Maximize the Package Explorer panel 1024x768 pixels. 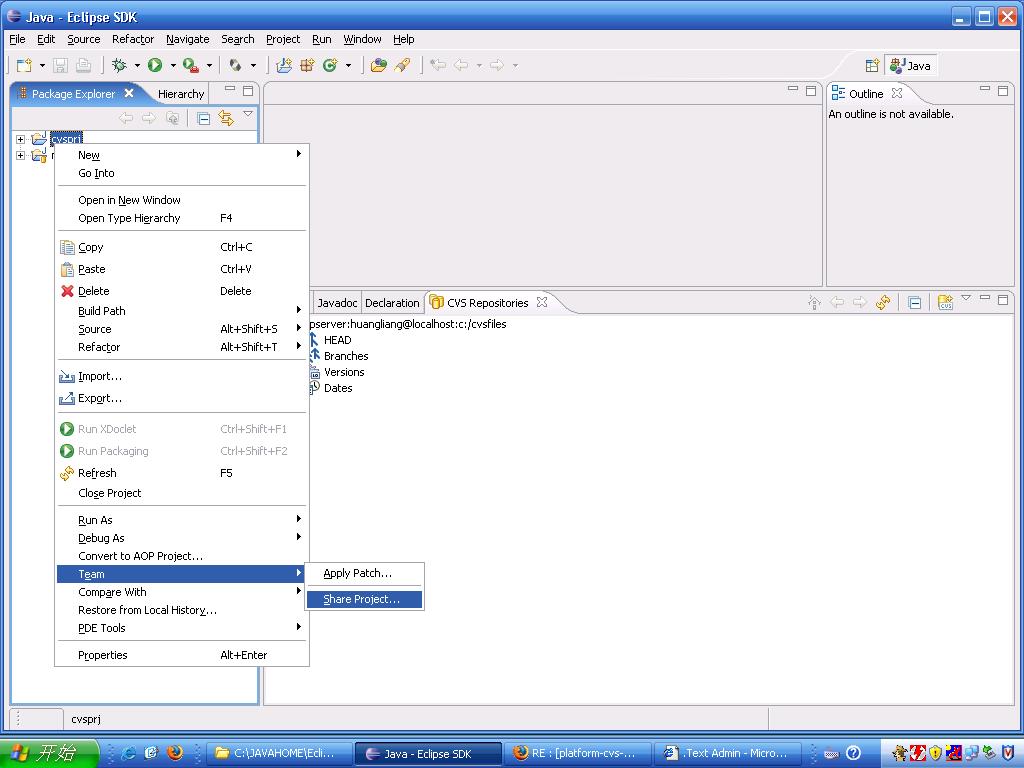coord(248,91)
